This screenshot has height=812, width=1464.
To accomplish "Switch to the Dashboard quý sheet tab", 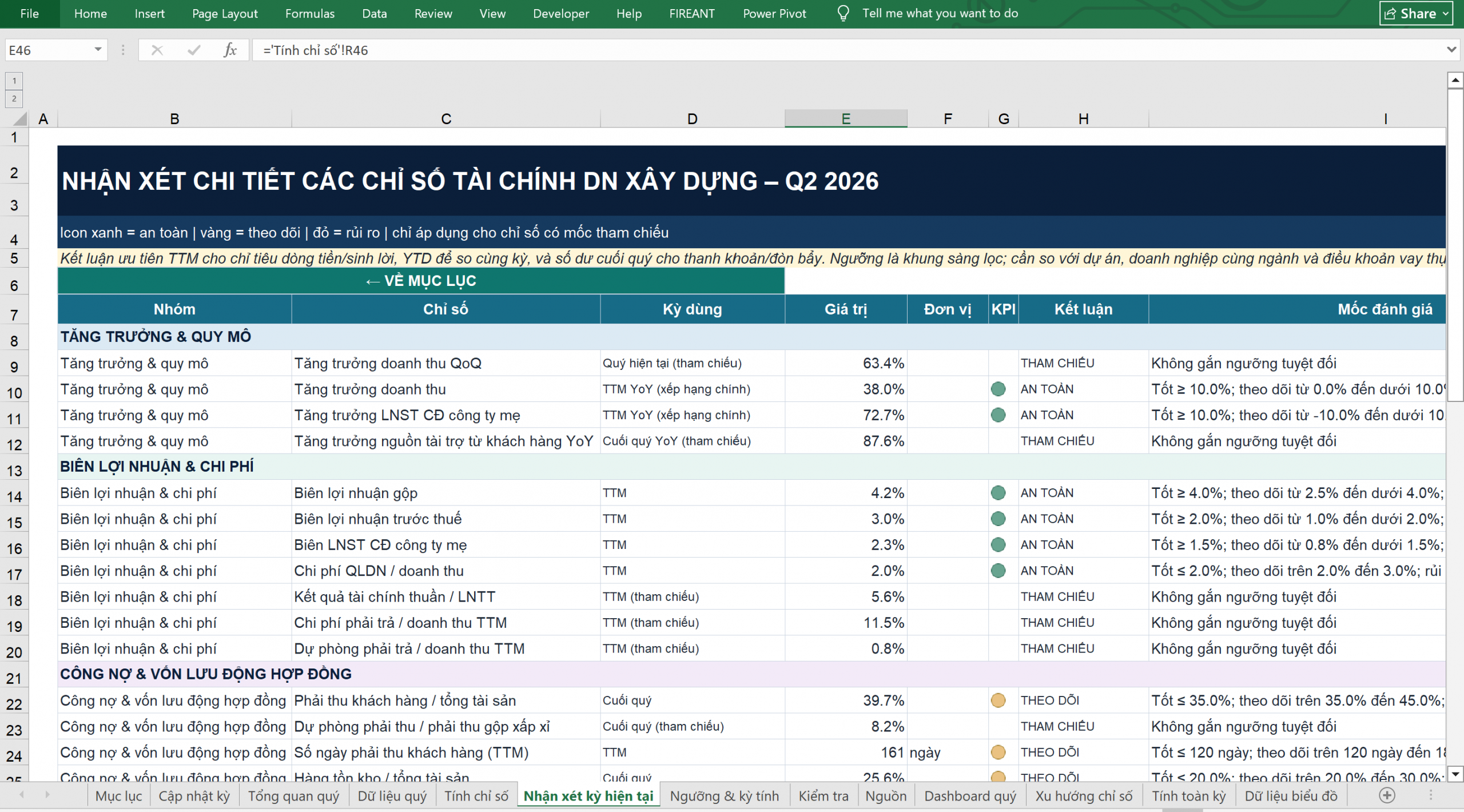I will tap(970, 796).
